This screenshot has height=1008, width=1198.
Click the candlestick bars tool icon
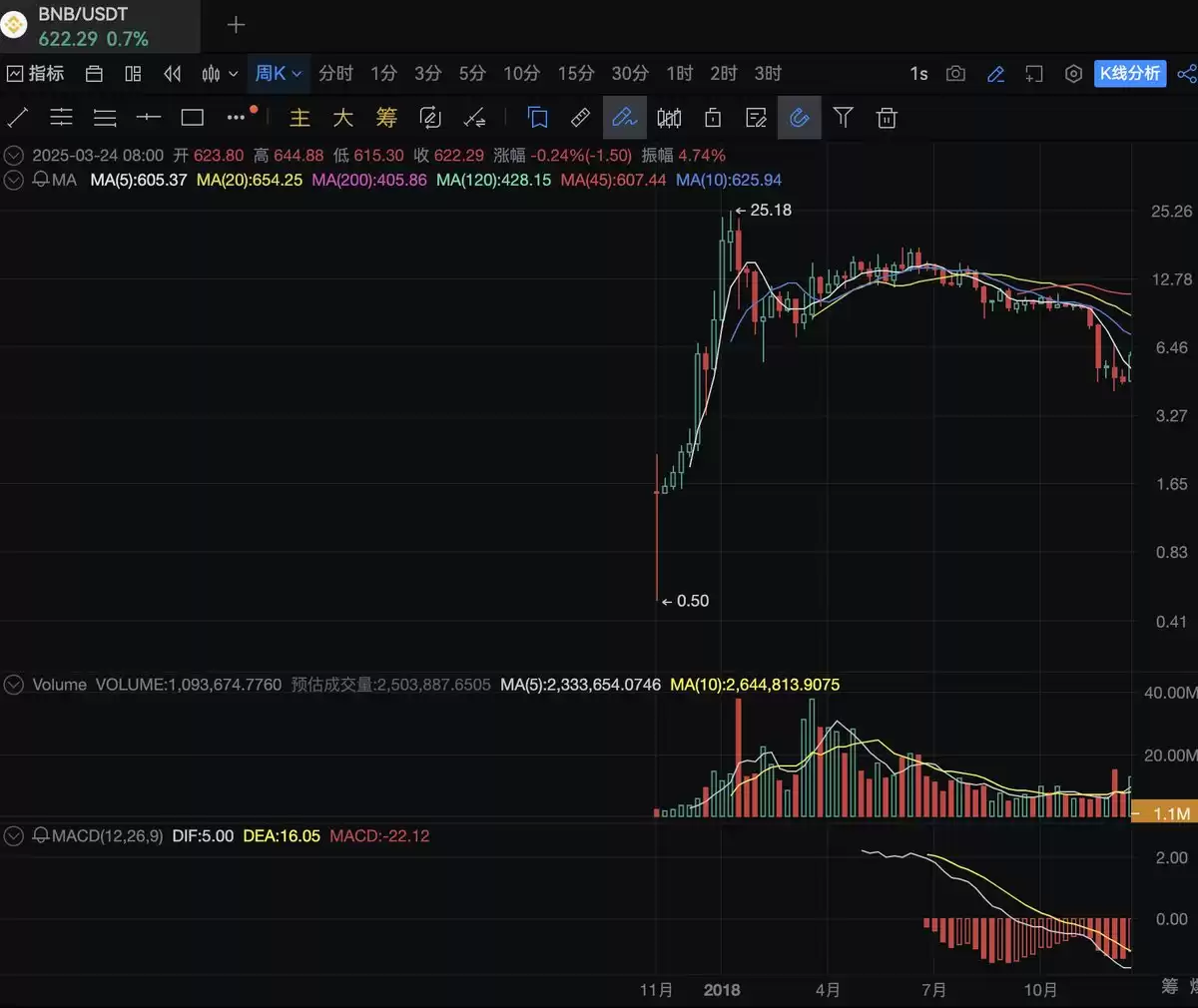[x=669, y=118]
